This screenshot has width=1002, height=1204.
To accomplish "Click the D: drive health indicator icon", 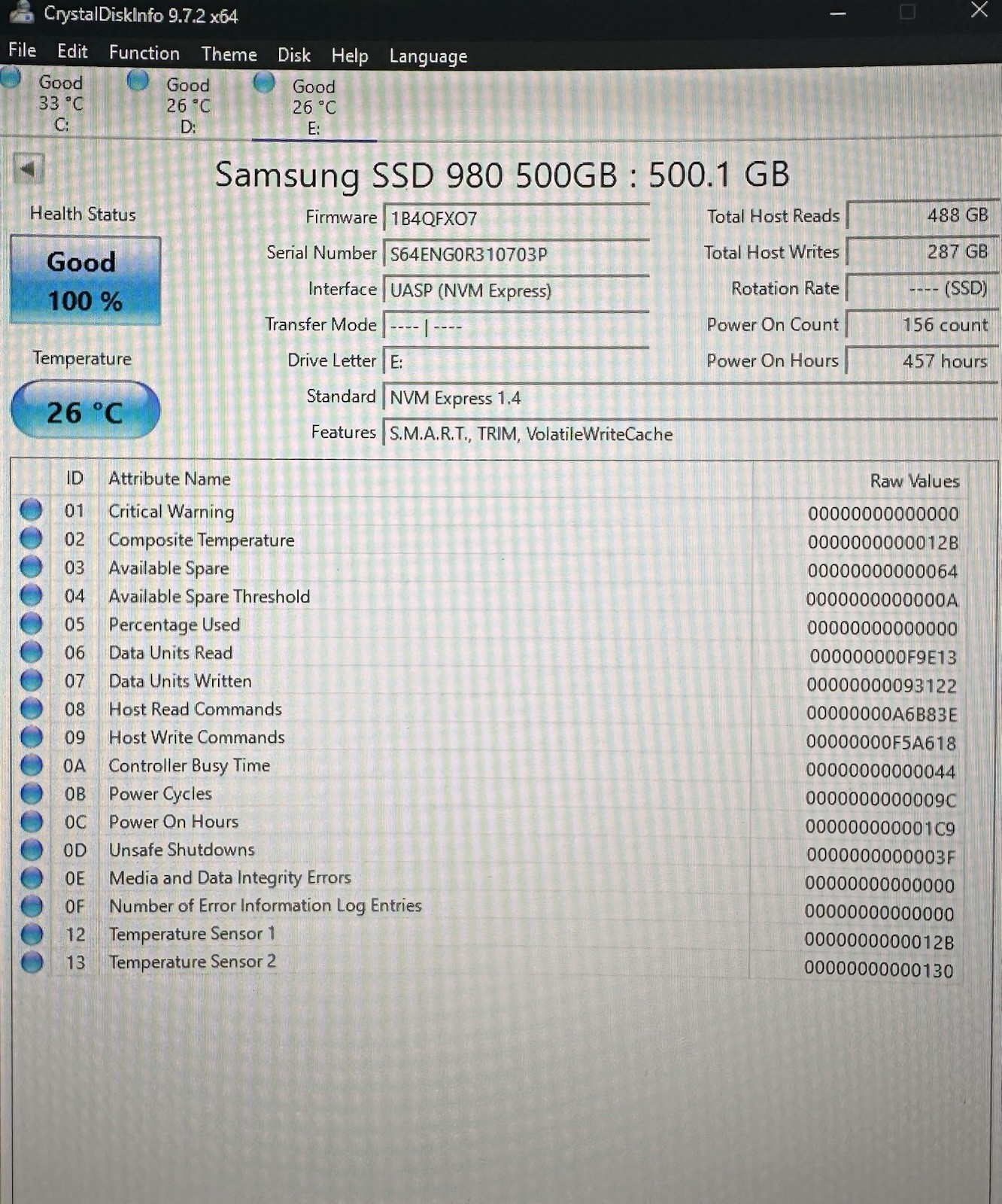I will (138, 80).
